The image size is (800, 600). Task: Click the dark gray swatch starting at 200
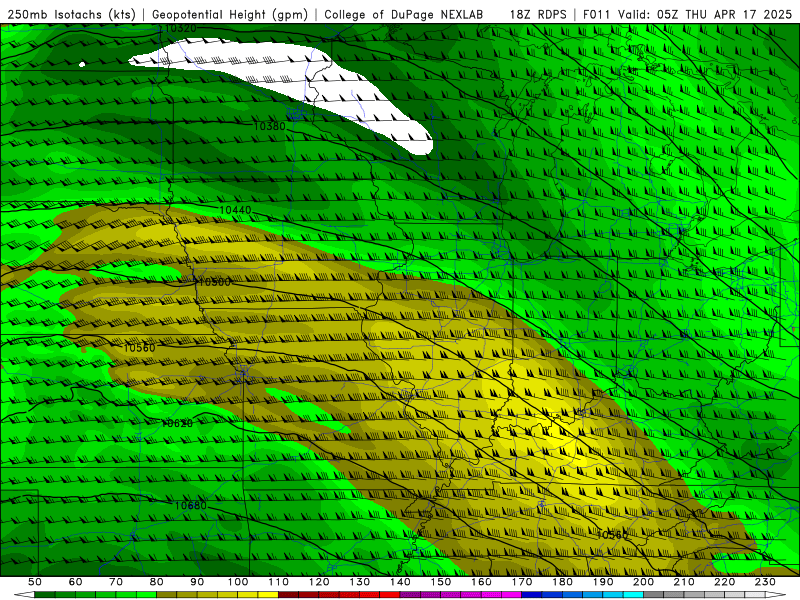point(654,595)
